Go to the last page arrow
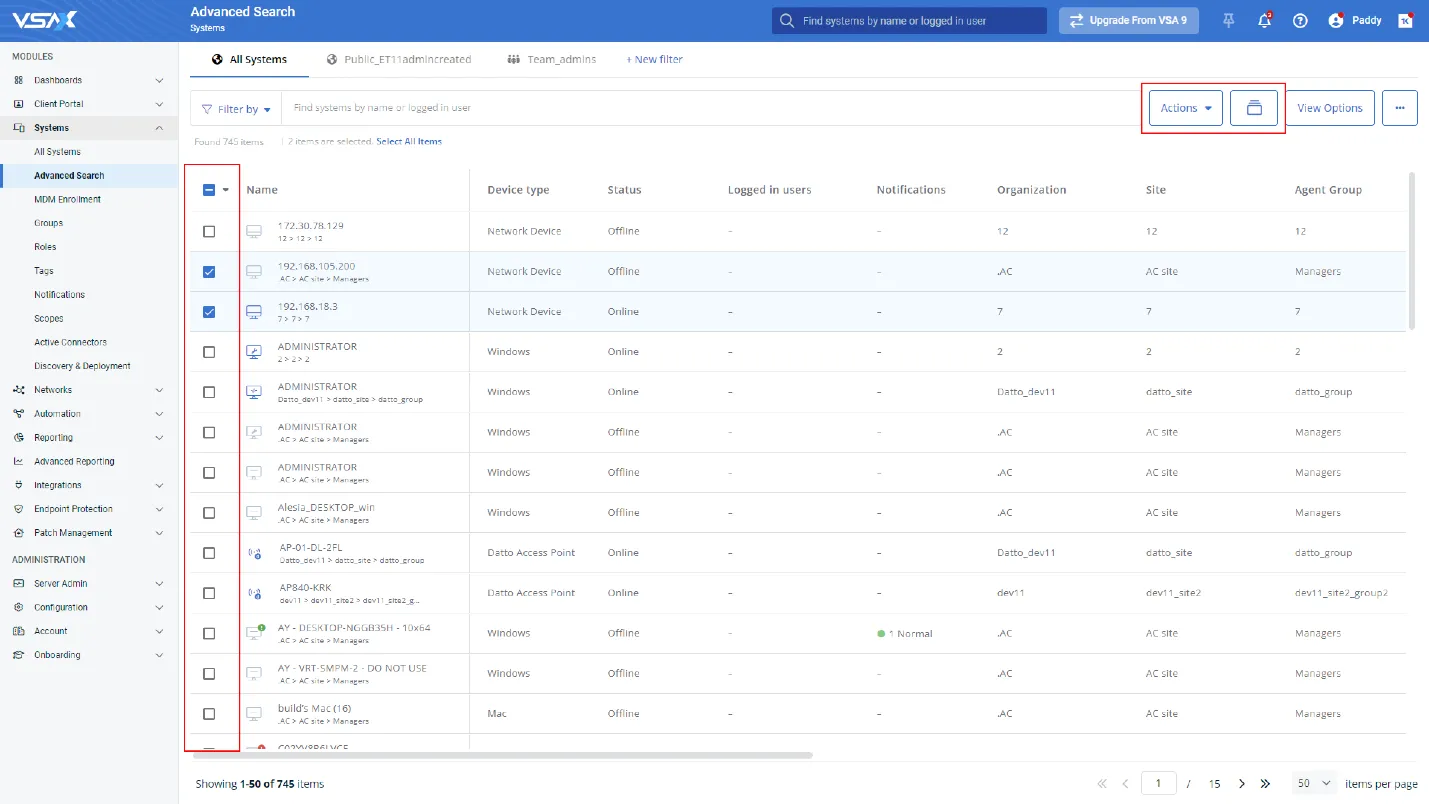1429x804 pixels. coord(1265,784)
